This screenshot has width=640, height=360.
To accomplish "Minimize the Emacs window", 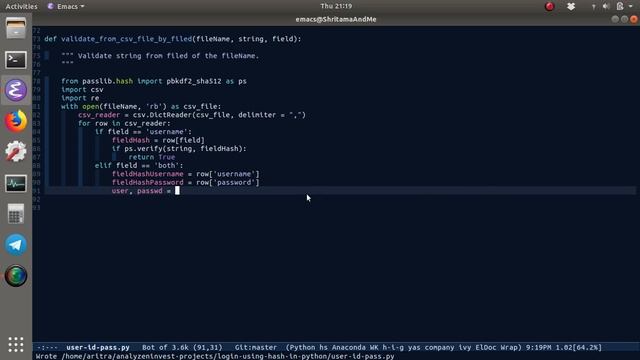I will 615,19.
